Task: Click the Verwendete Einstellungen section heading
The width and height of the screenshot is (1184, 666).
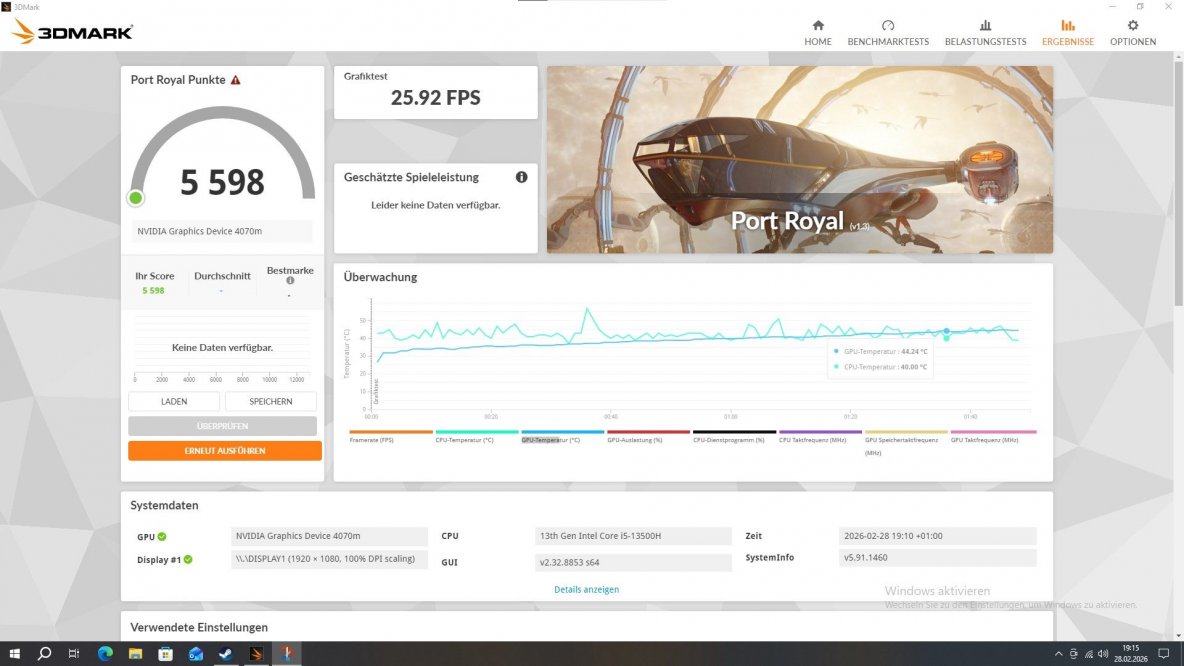Action: pos(199,627)
